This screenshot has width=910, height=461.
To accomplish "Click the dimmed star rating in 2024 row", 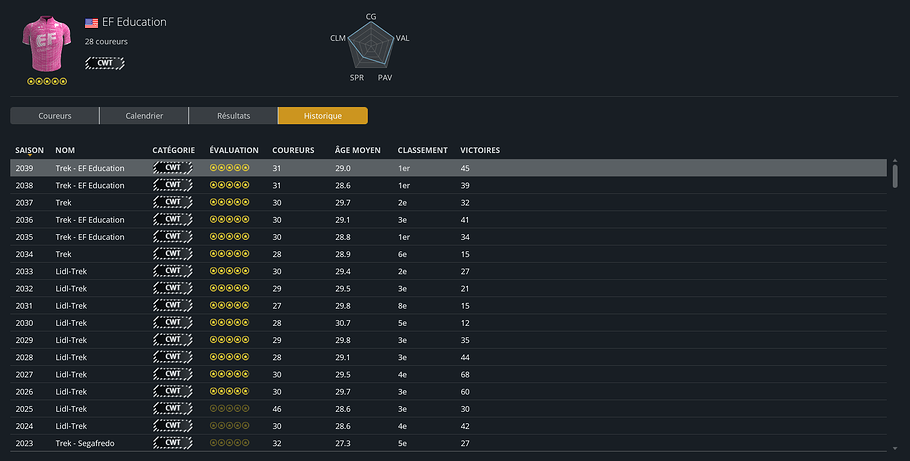I will point(229,426).
